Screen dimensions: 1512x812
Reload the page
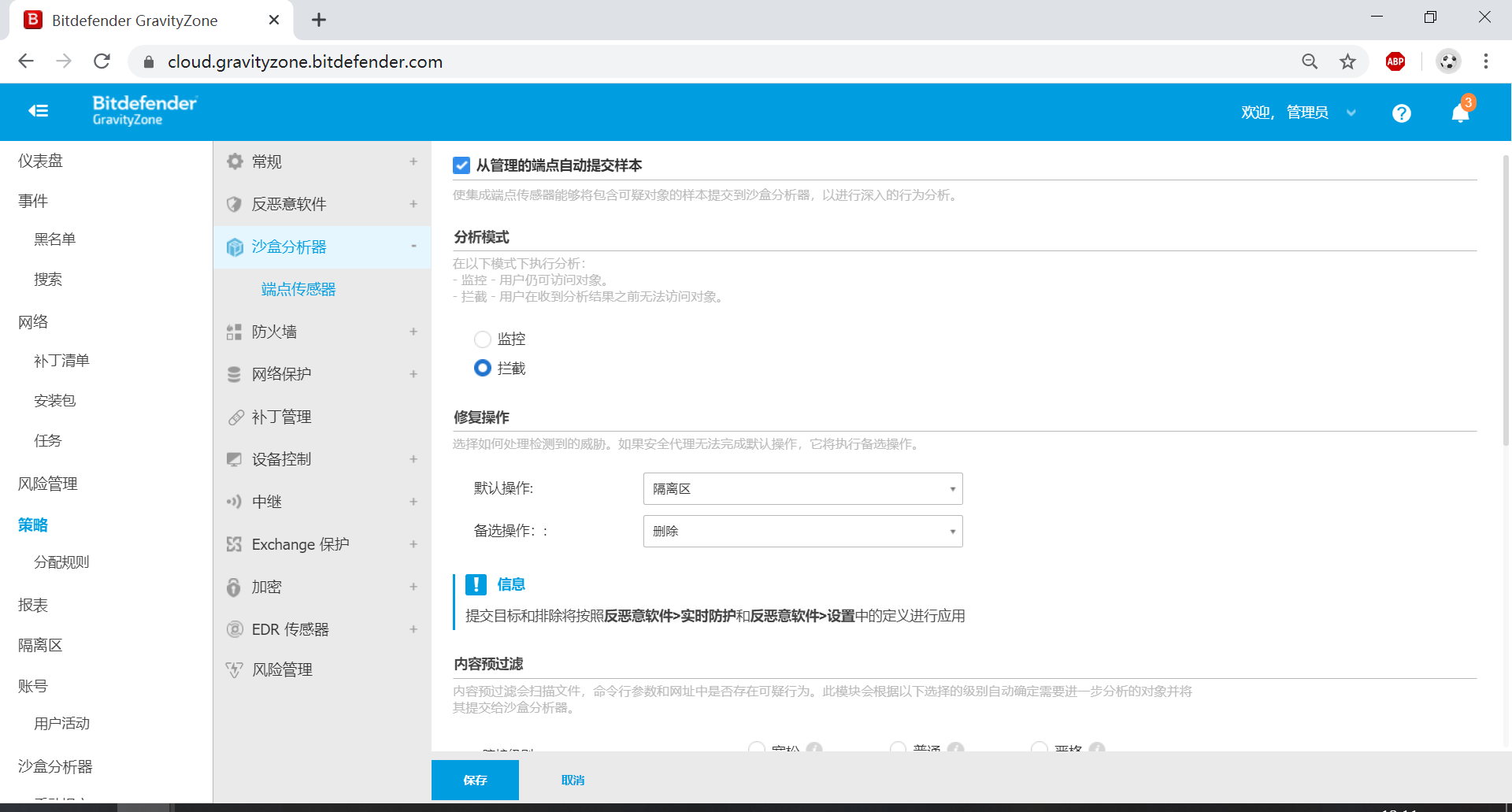pyautogui.click(x=102, y=61)
